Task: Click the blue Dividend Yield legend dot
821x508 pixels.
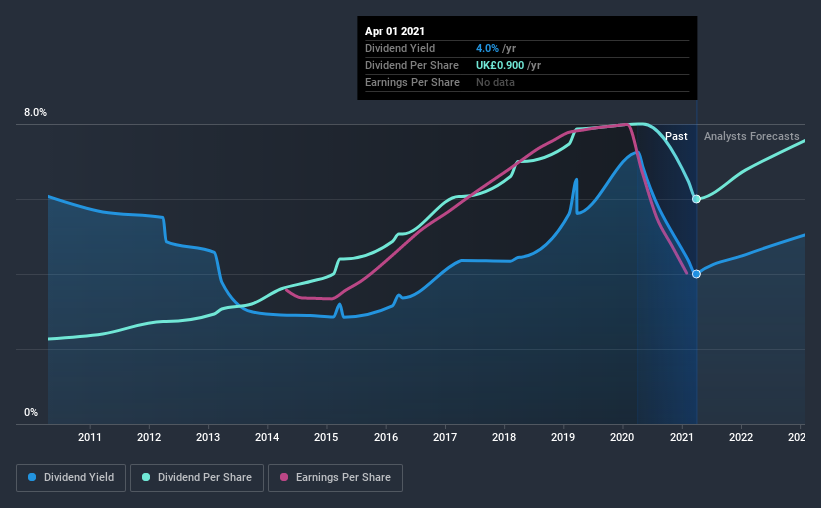Action: click(x=32, y=477)
